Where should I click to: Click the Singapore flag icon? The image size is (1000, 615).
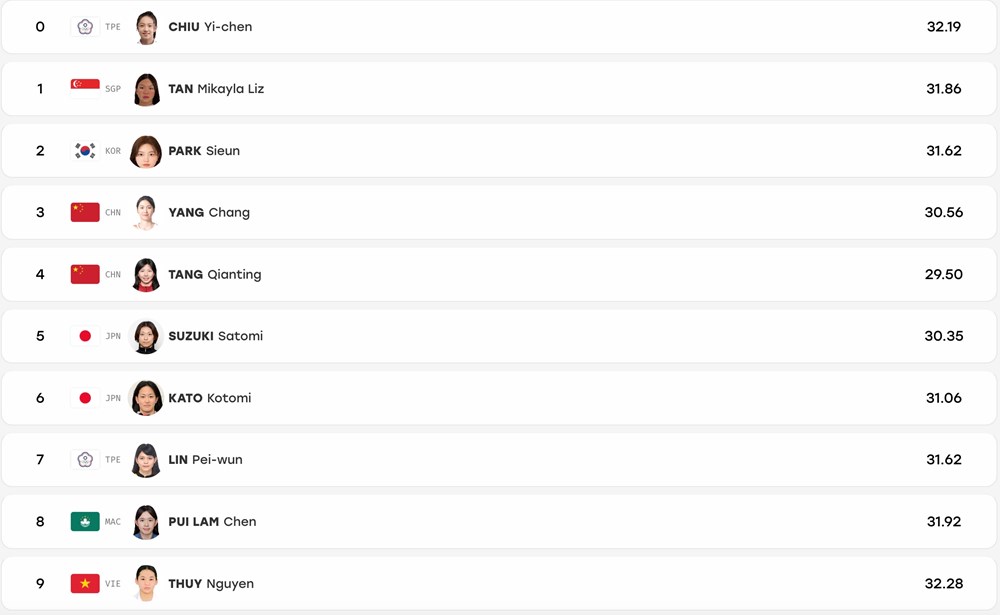pos(85,89)
